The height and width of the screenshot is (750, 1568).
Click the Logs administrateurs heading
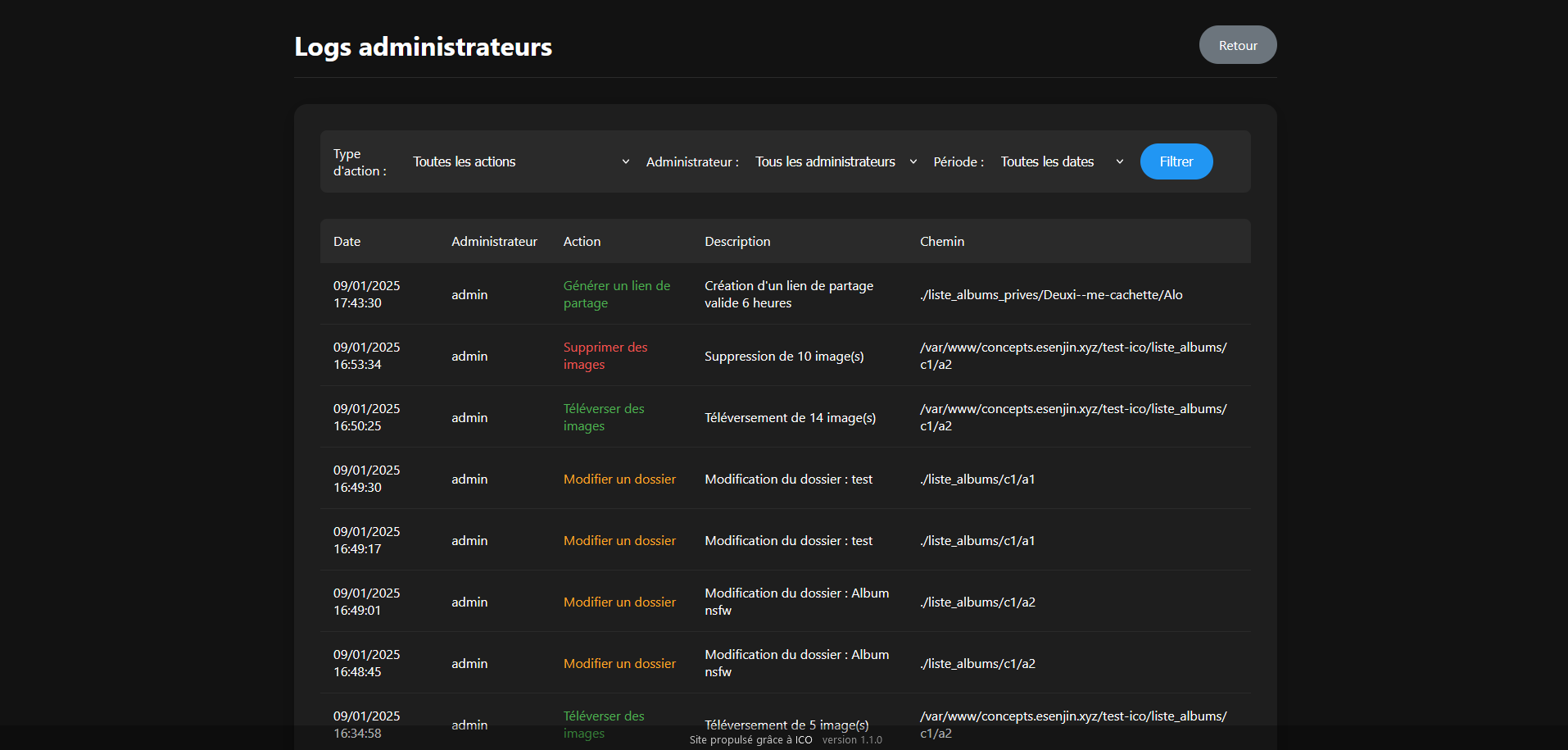[423, 47]
